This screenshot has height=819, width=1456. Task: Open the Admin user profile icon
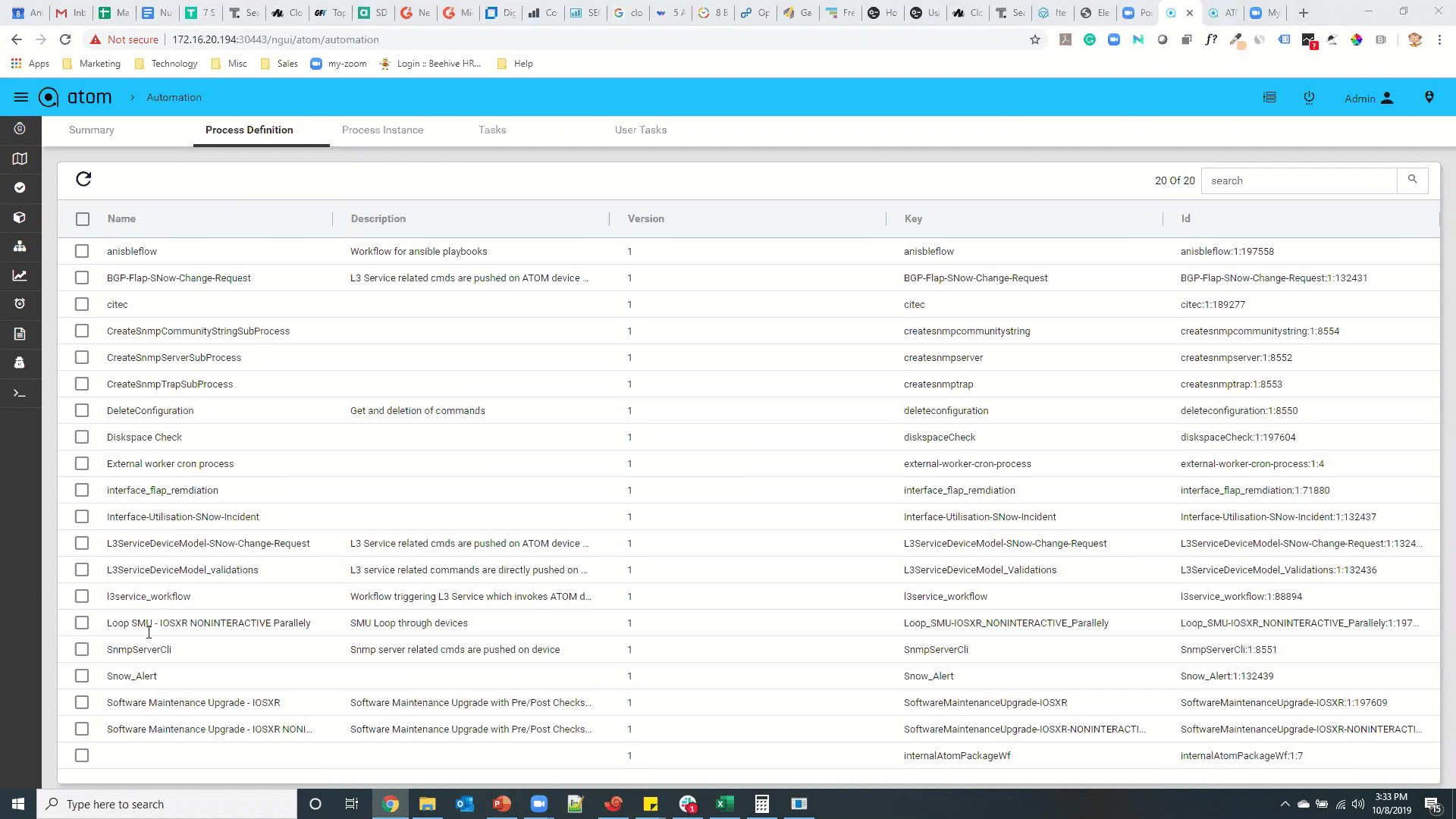1387,98
